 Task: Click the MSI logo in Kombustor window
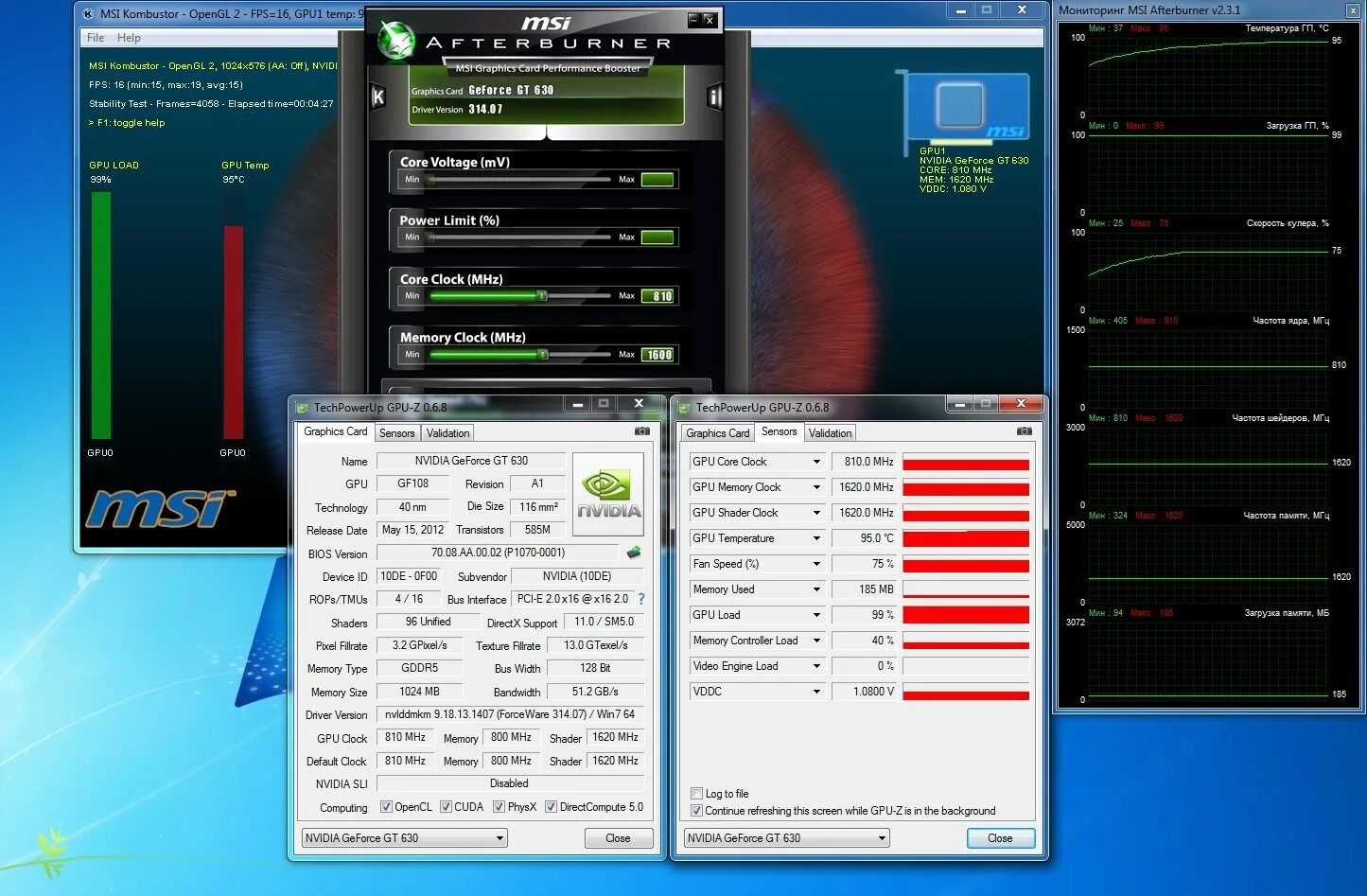[160, 509]
